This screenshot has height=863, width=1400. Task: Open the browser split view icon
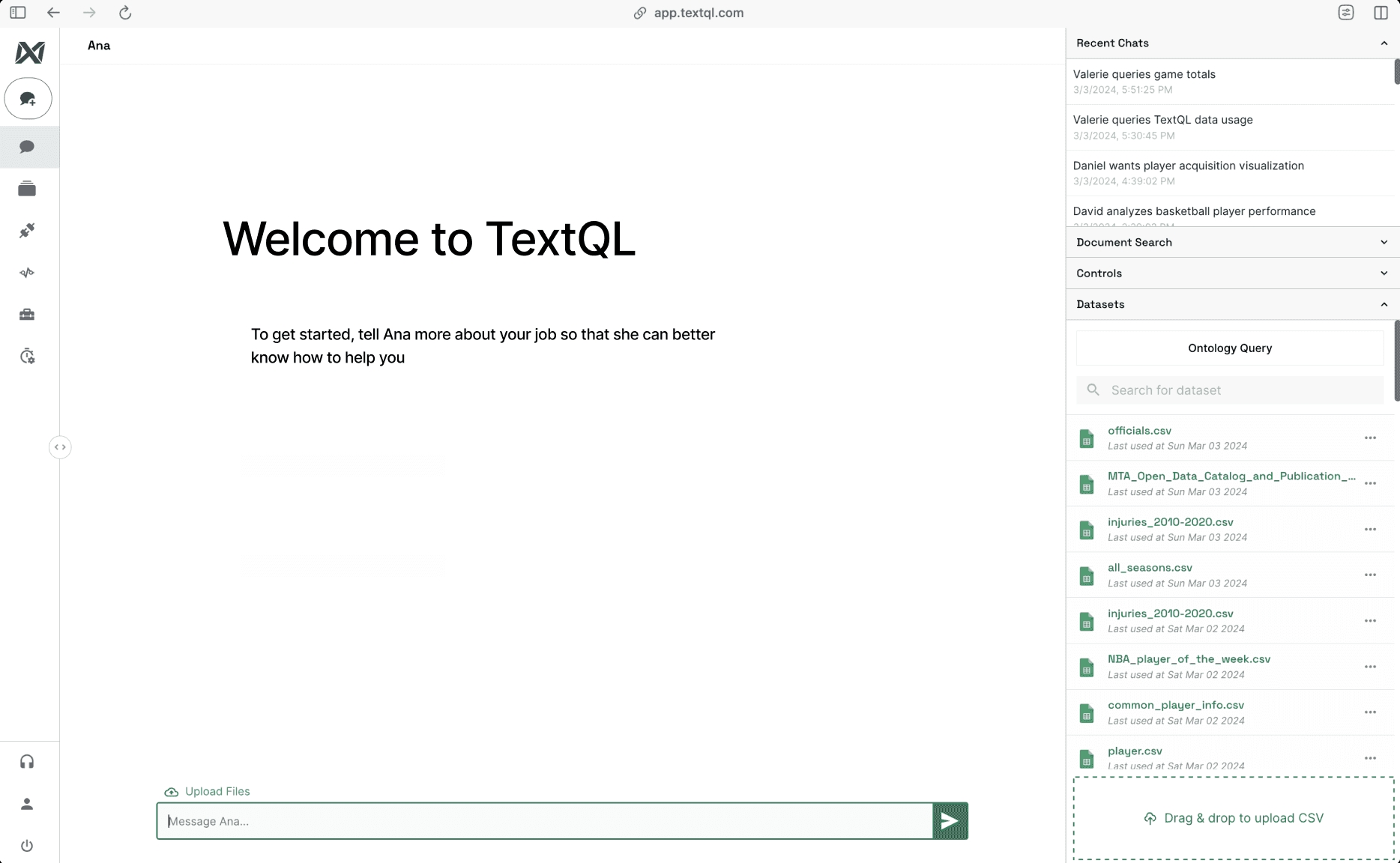[x=1381, y=13]
